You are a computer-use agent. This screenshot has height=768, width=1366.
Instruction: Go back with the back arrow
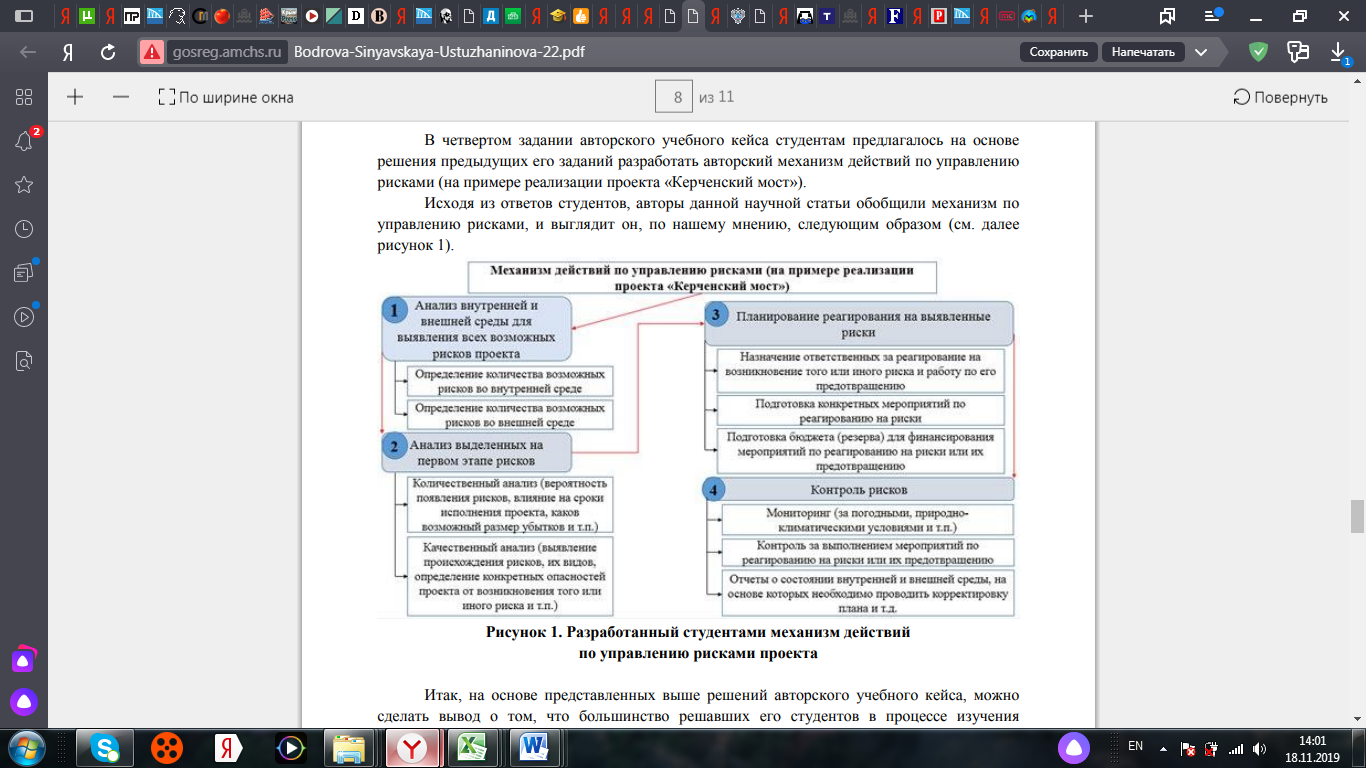28,52
